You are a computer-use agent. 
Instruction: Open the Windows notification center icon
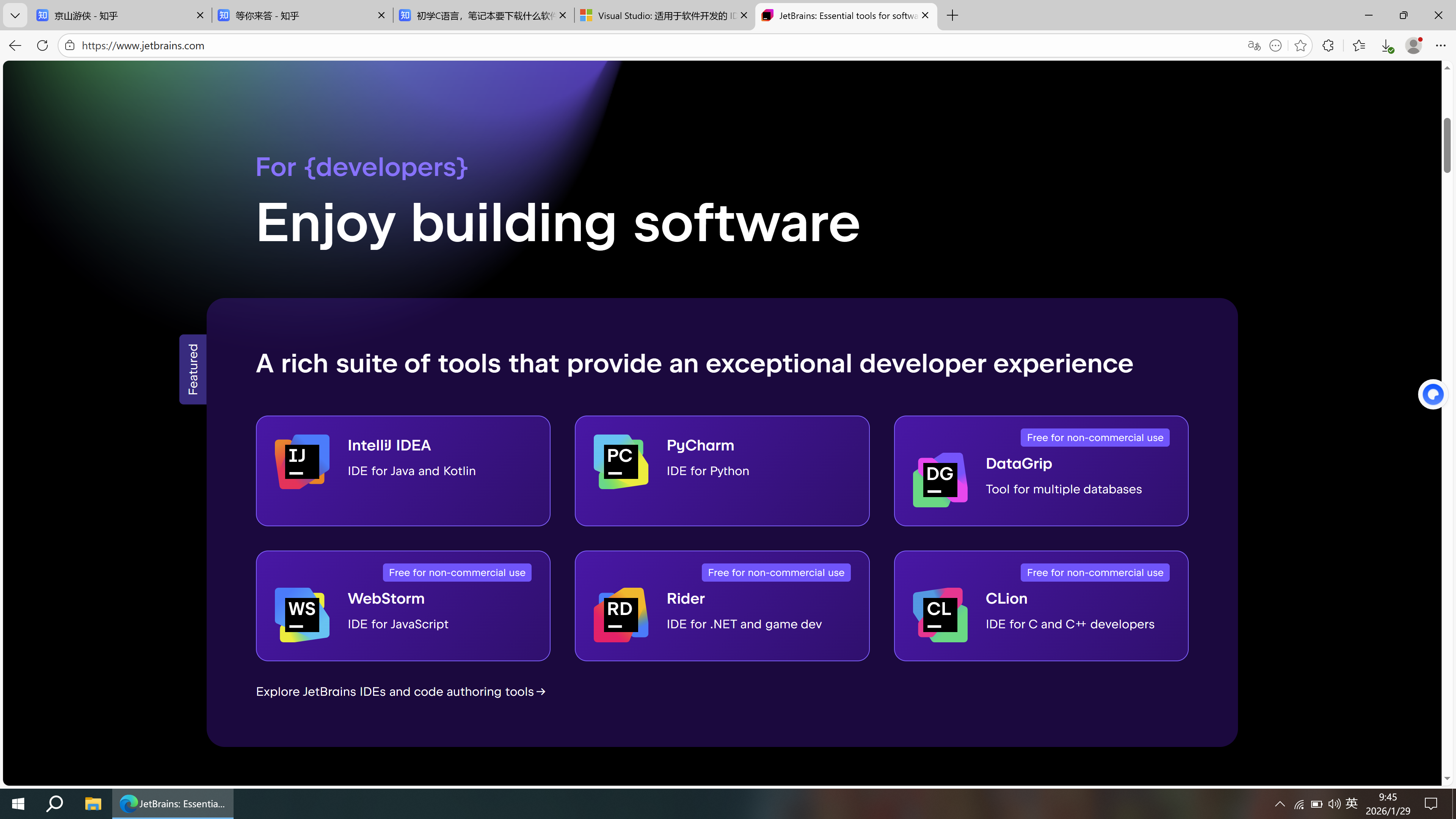click(1431, 803)
